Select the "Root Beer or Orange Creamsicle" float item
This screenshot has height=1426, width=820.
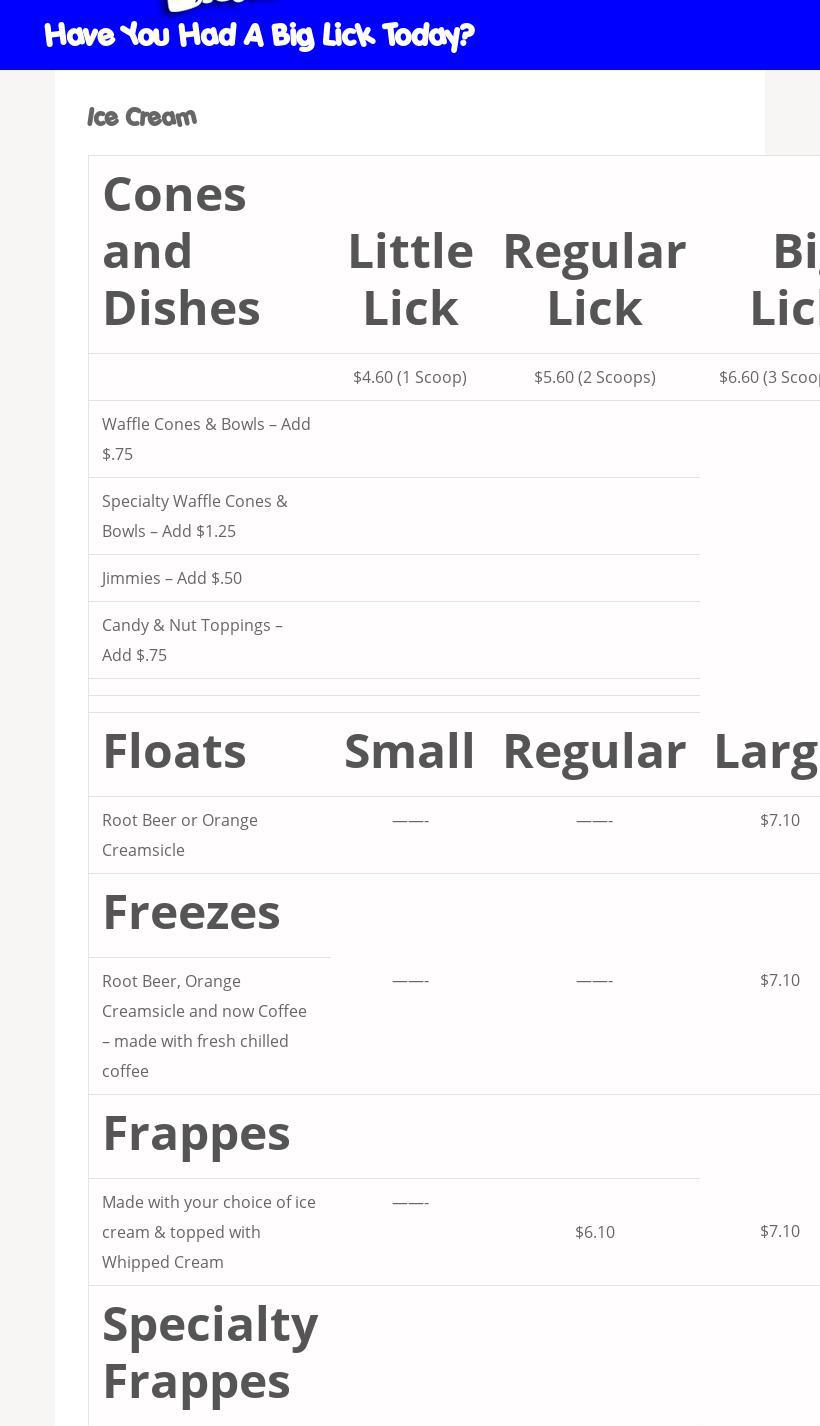[180, 835]
